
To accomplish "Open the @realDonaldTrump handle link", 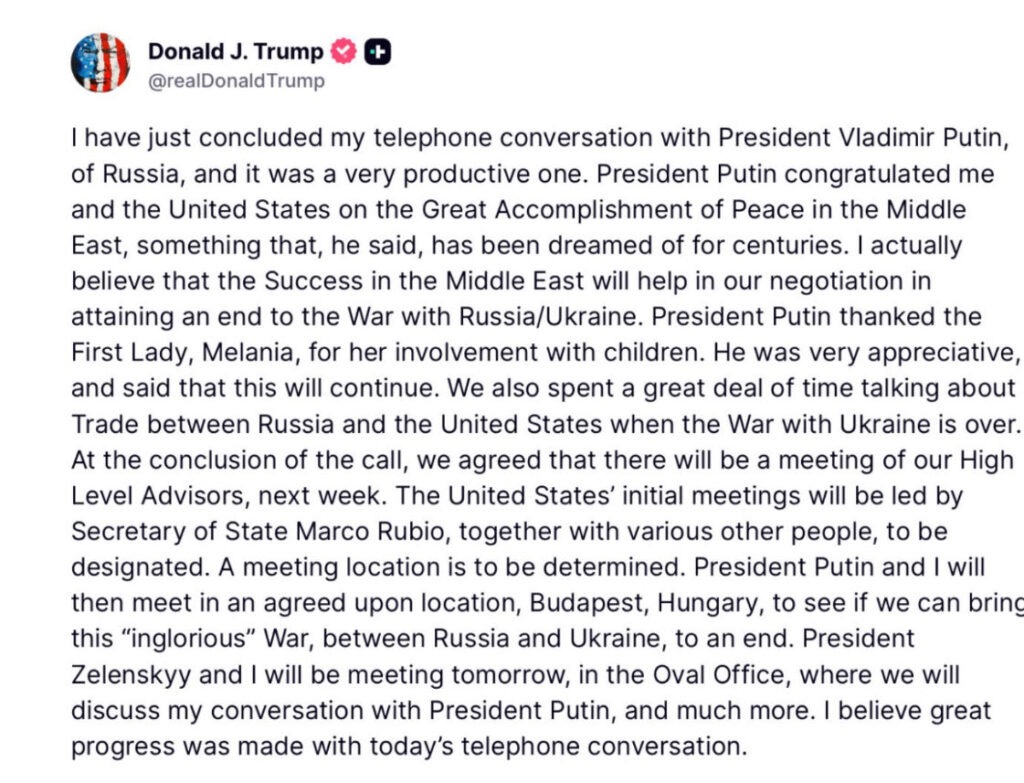I will point(236,82).
